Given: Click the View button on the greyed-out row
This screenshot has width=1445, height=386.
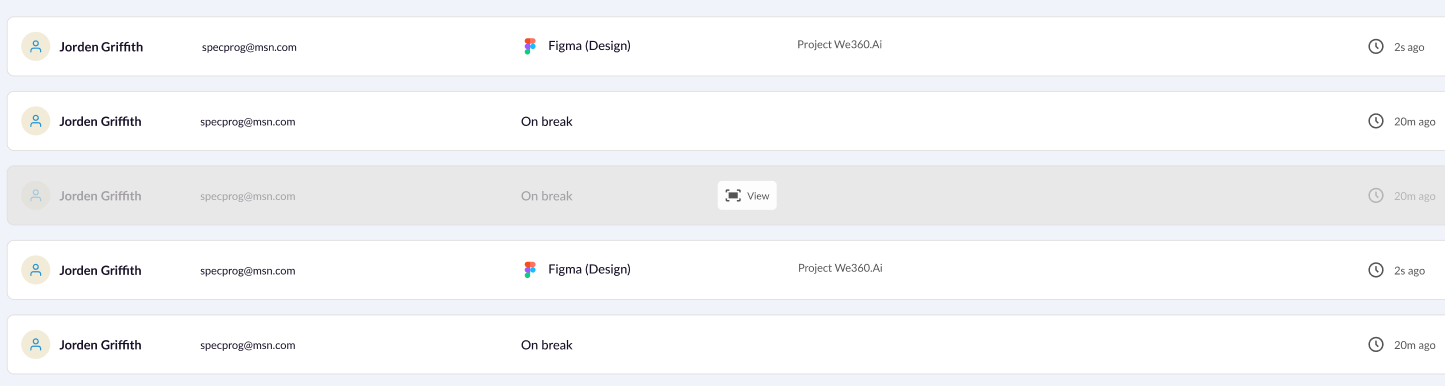Looking at the screenshot, I should (747, 196).
